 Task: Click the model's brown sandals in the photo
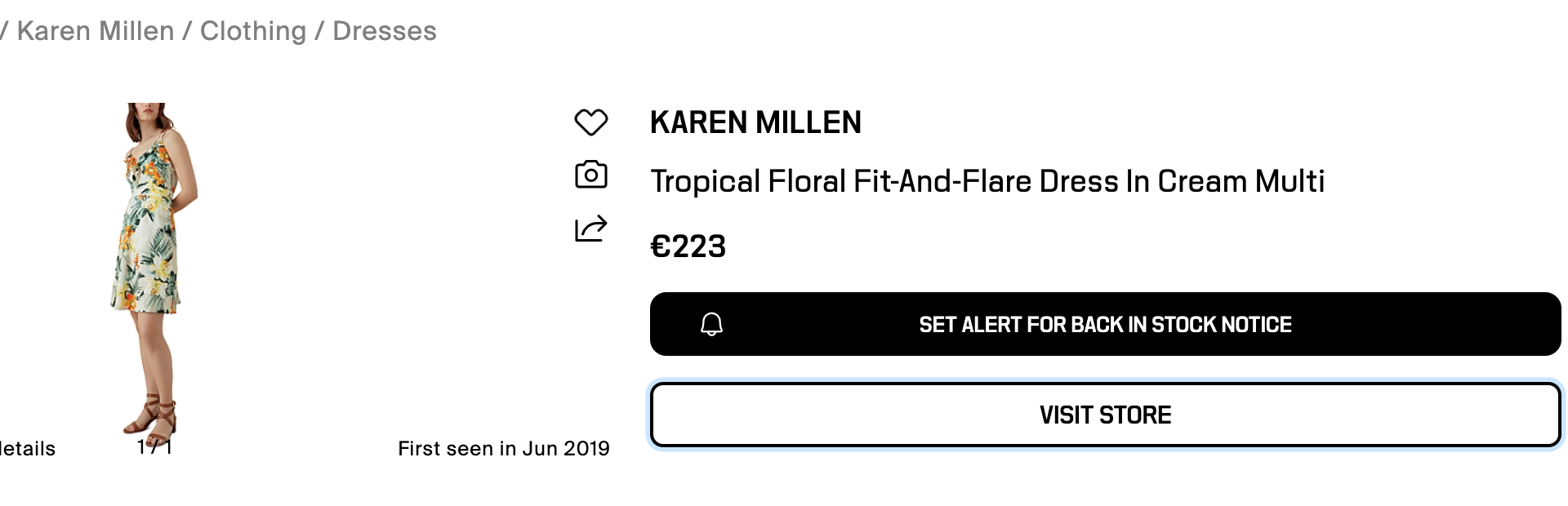click(x=152, y=415)
